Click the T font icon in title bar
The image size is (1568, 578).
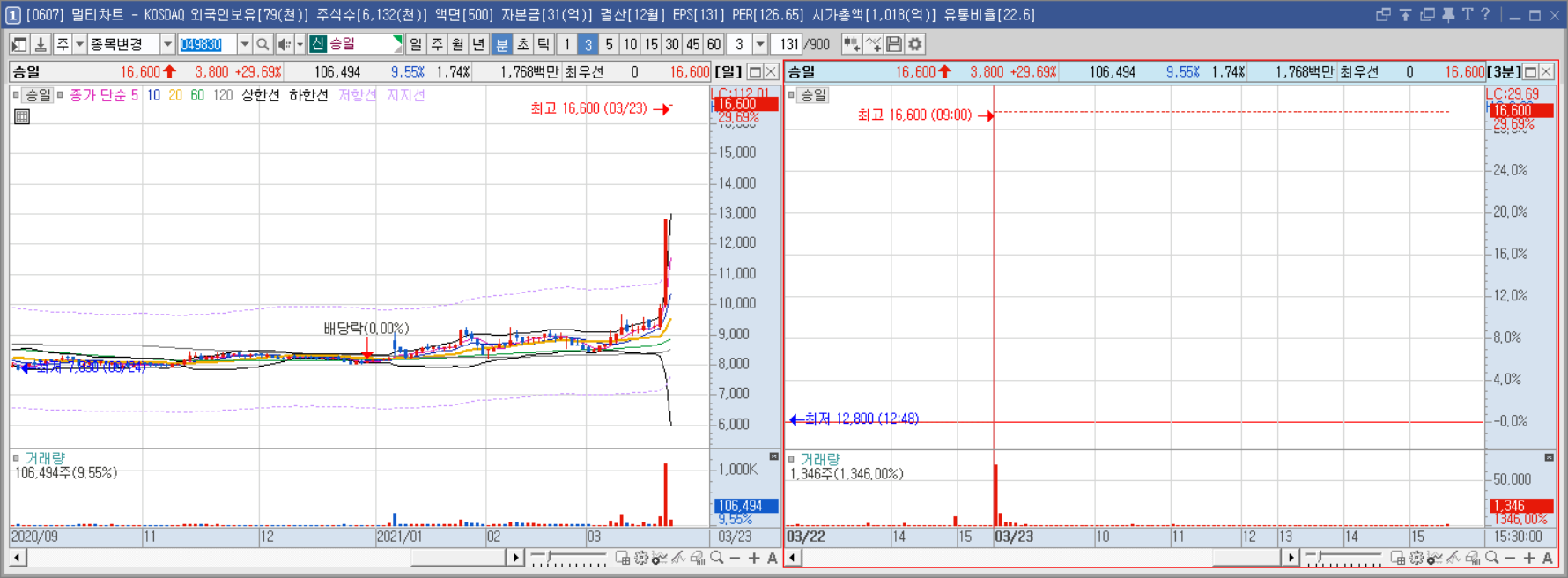click(x=1467, y=14)
